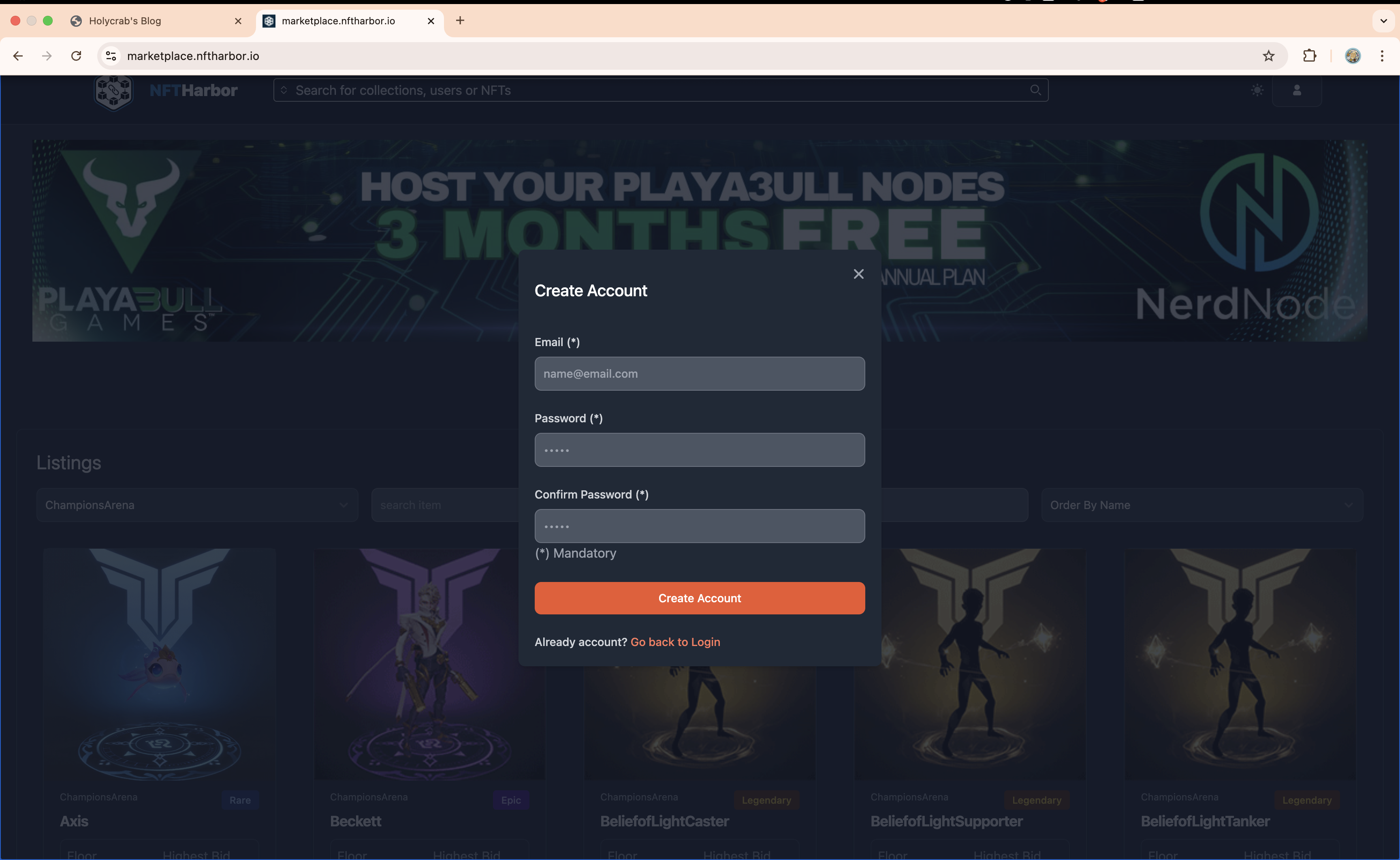The image size is (1400, 860).
Task: Click the Listings heading
Action: click(x=69, y=462)
